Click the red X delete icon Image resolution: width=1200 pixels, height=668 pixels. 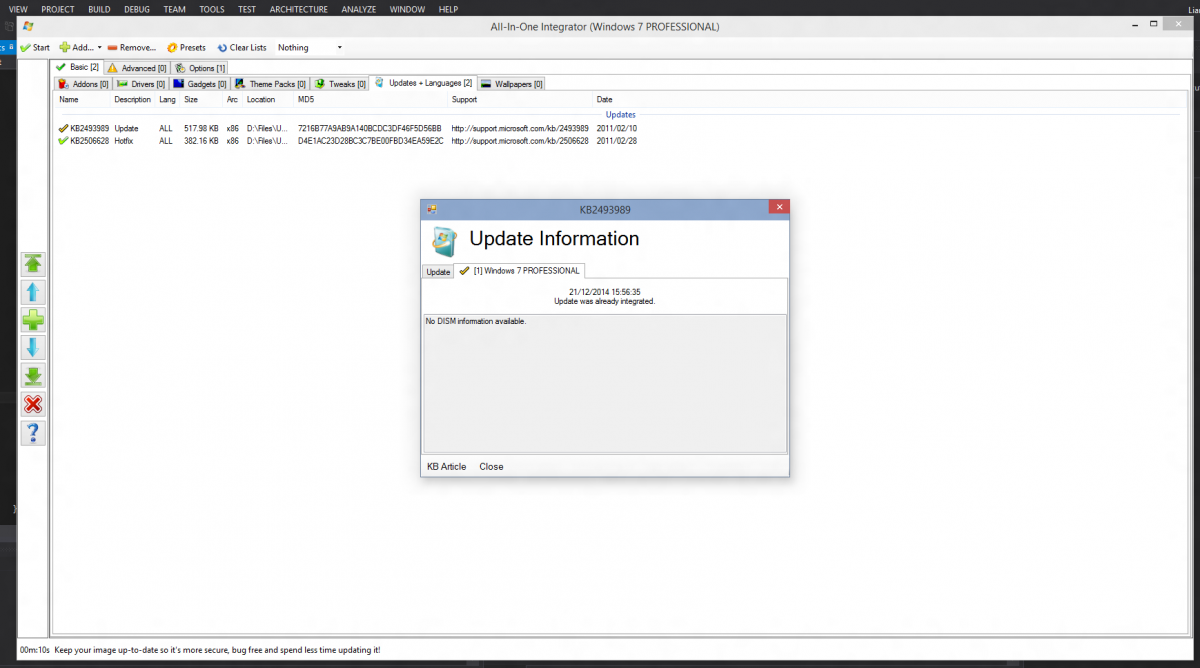click(x=33, y=404)
